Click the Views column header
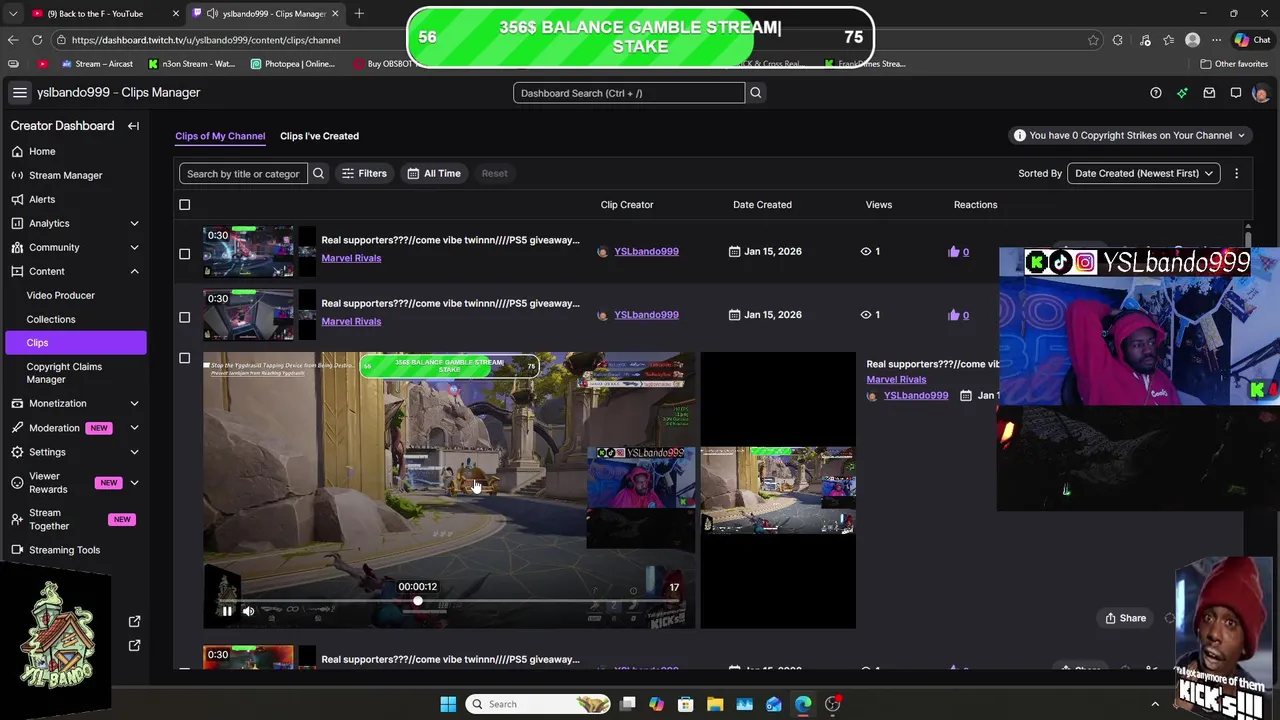The image size is (1280, 720). (879, 205)
